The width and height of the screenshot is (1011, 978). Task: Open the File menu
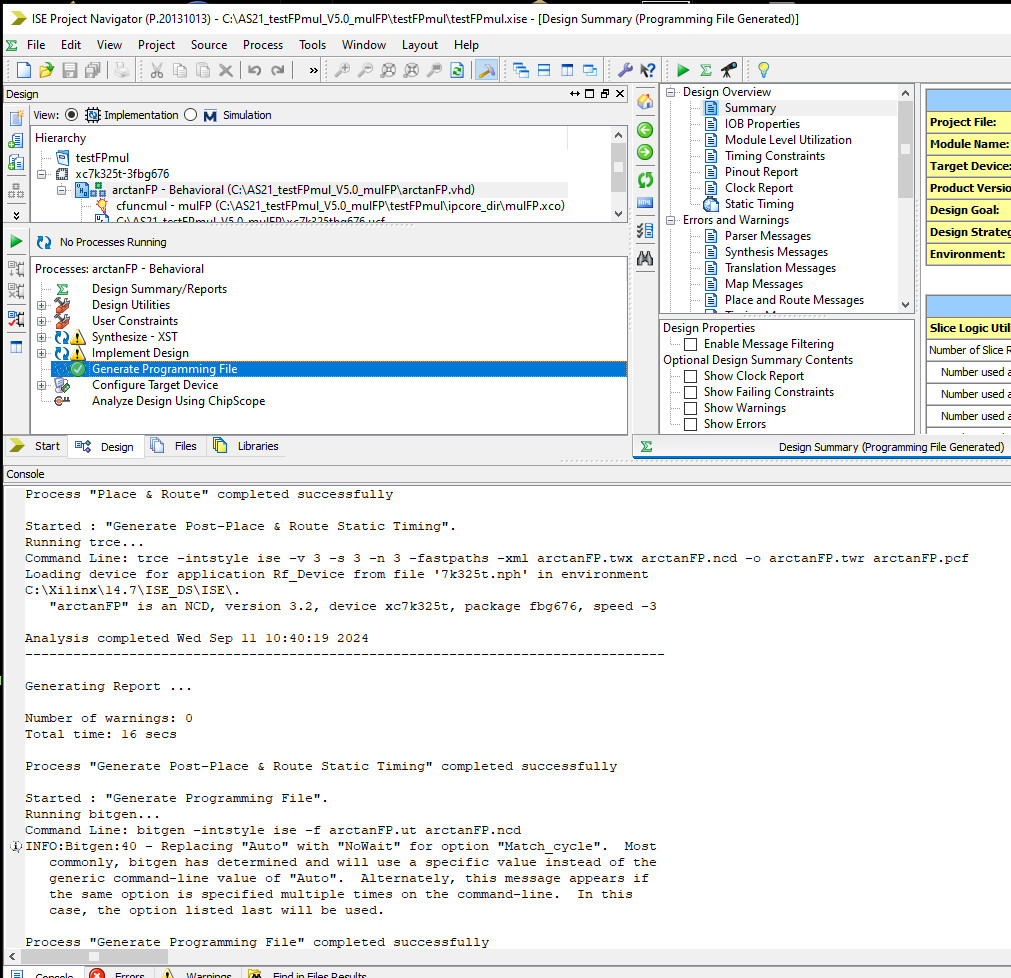35,44
